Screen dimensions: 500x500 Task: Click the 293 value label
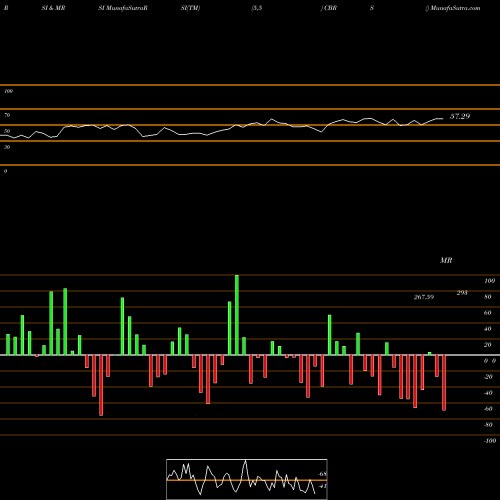click(x=462, y=293)
